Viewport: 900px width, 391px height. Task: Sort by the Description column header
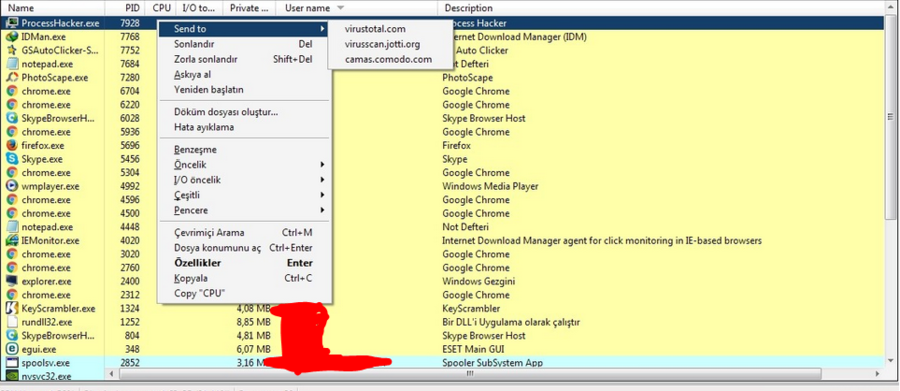click(x=660, y=8)
